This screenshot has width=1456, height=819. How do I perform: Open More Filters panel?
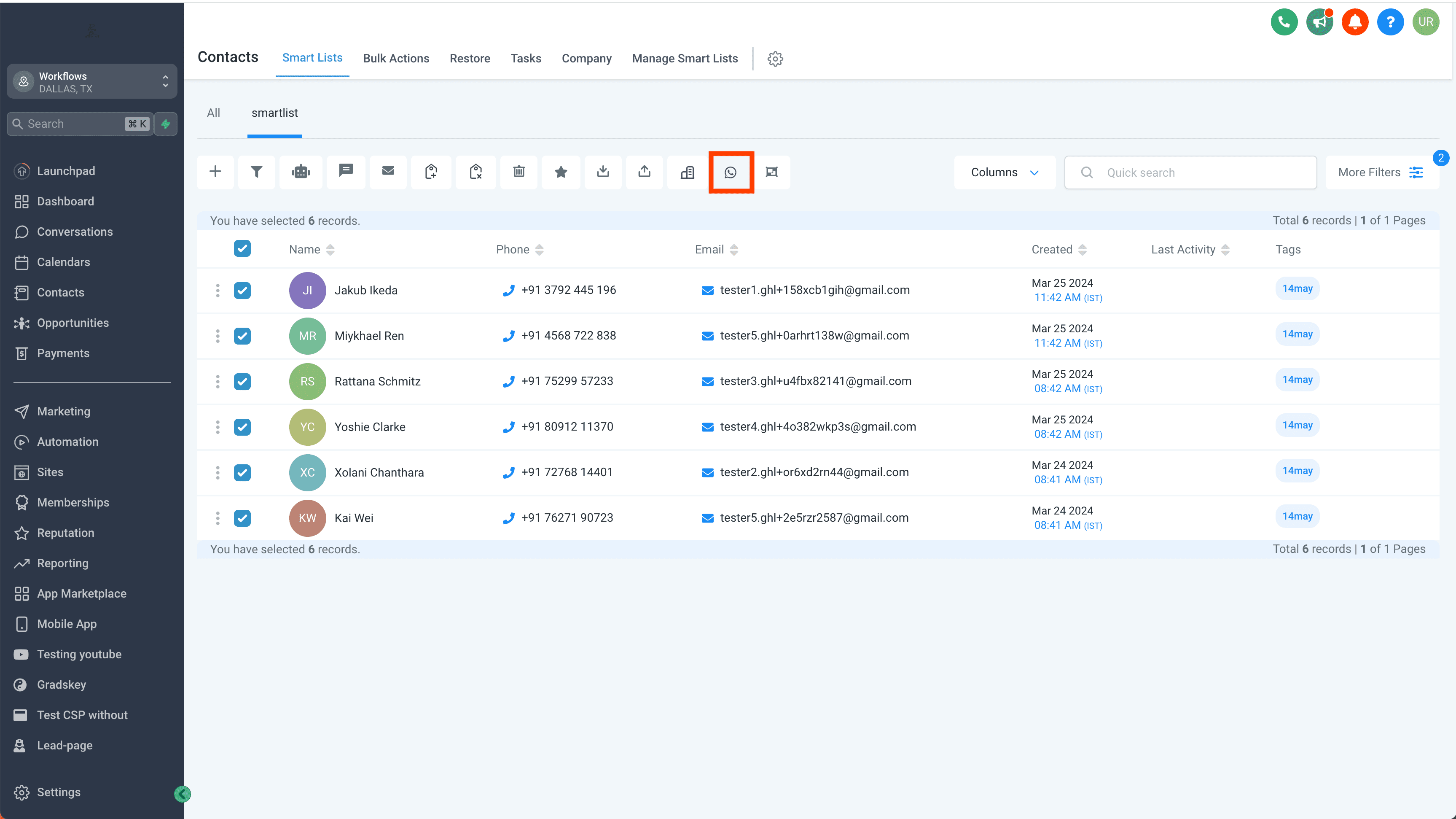coord(1381,172)
